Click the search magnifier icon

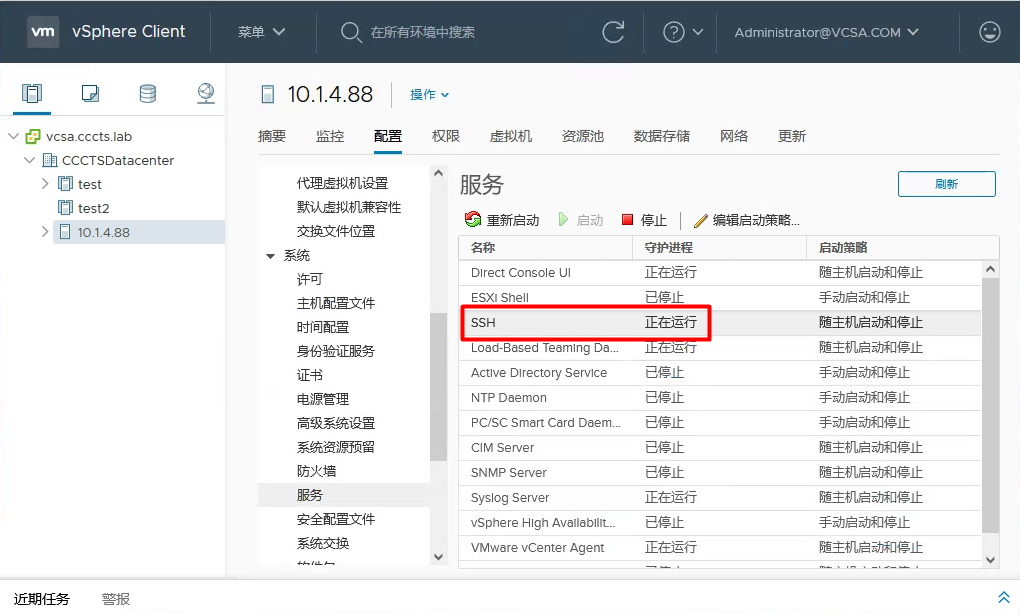tap(350, 31)
